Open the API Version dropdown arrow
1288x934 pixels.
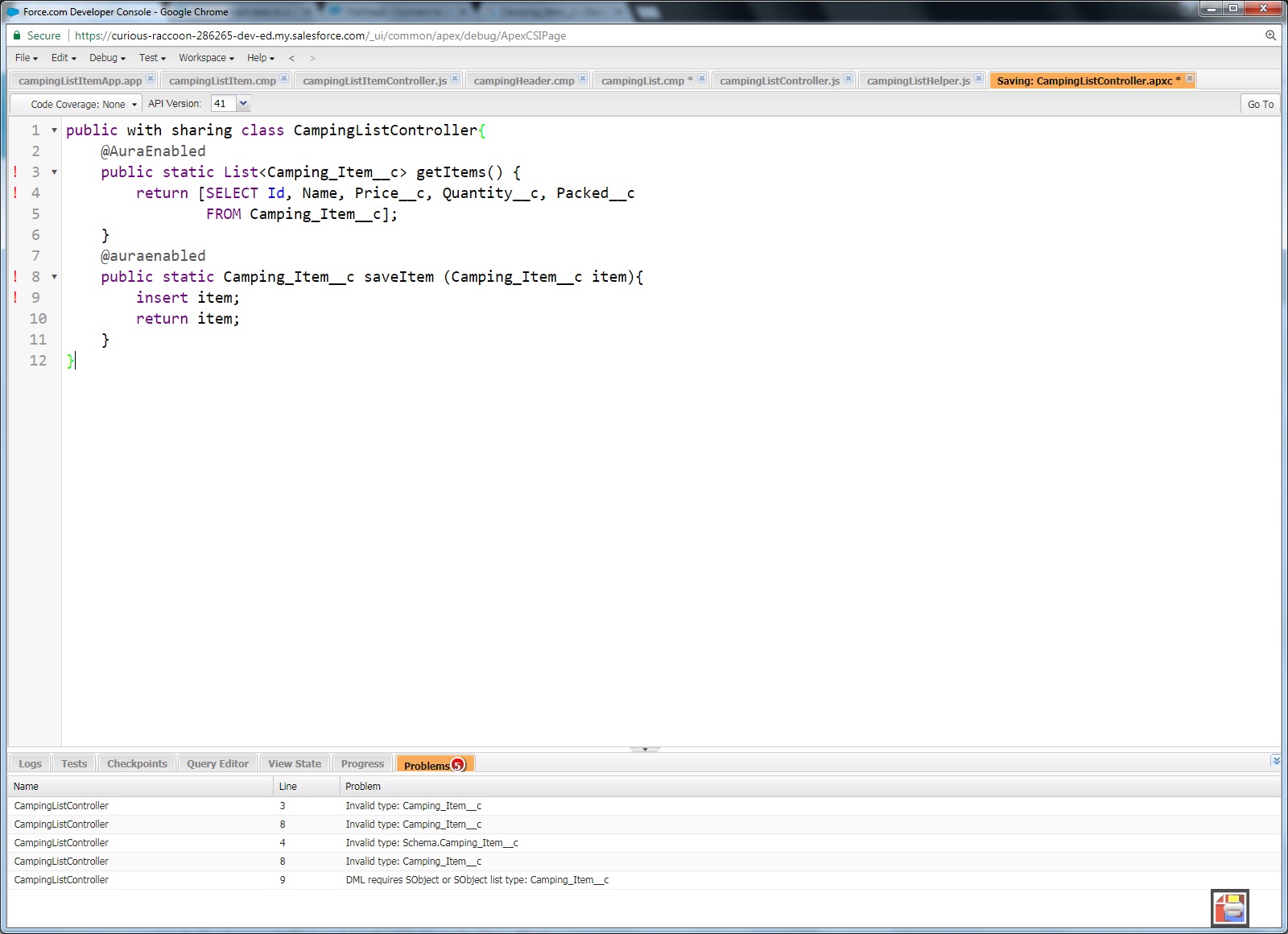244,103
